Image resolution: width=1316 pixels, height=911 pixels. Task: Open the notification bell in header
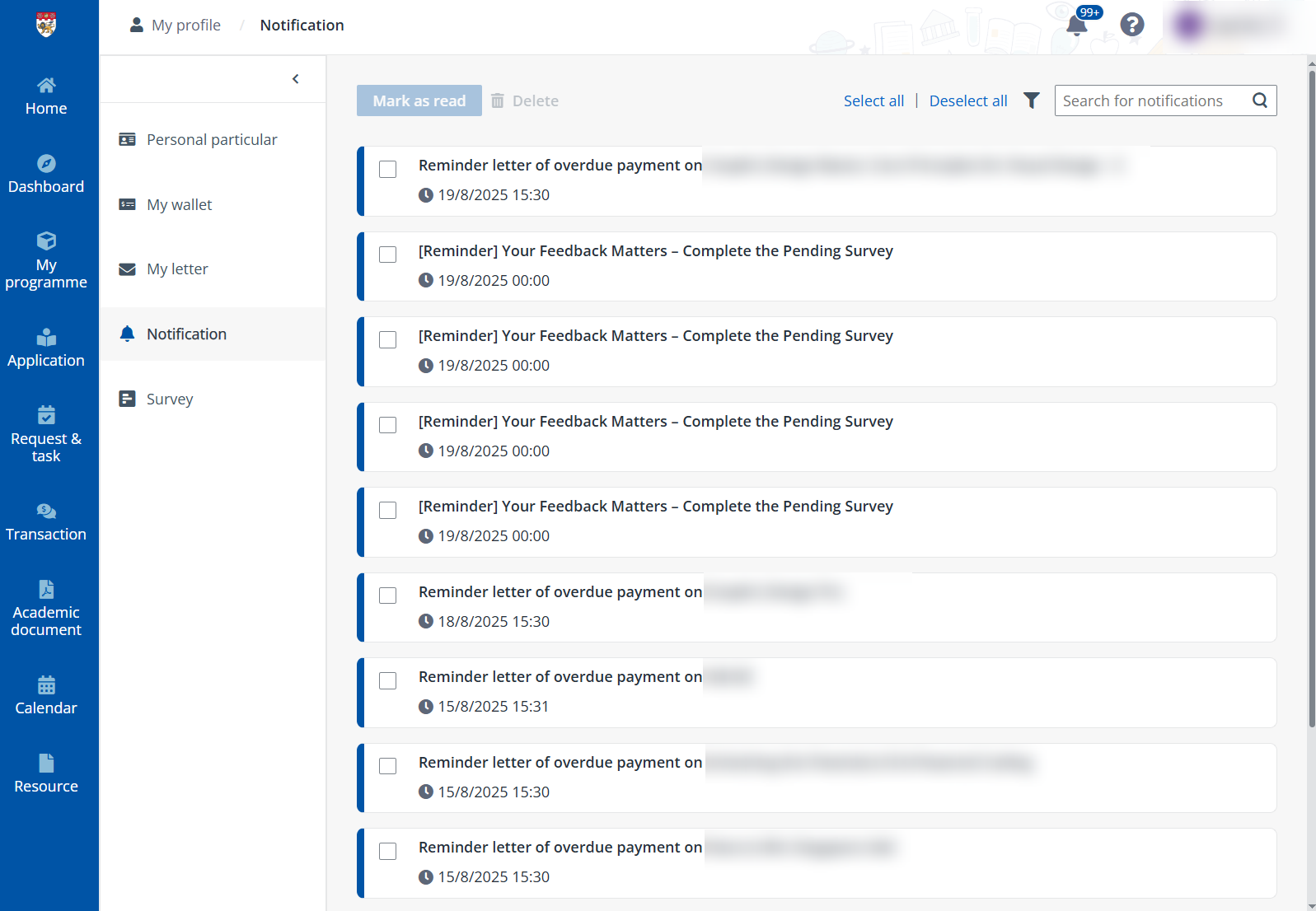pos(1076,25)
